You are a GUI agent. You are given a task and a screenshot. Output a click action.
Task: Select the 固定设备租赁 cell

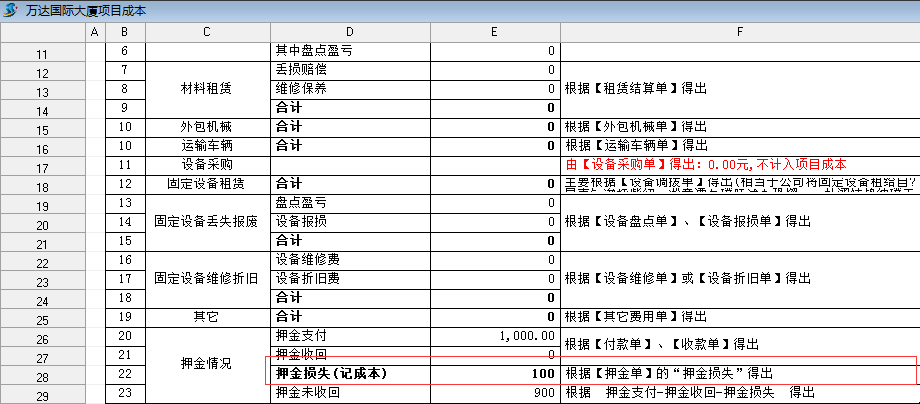pos(207,183)
